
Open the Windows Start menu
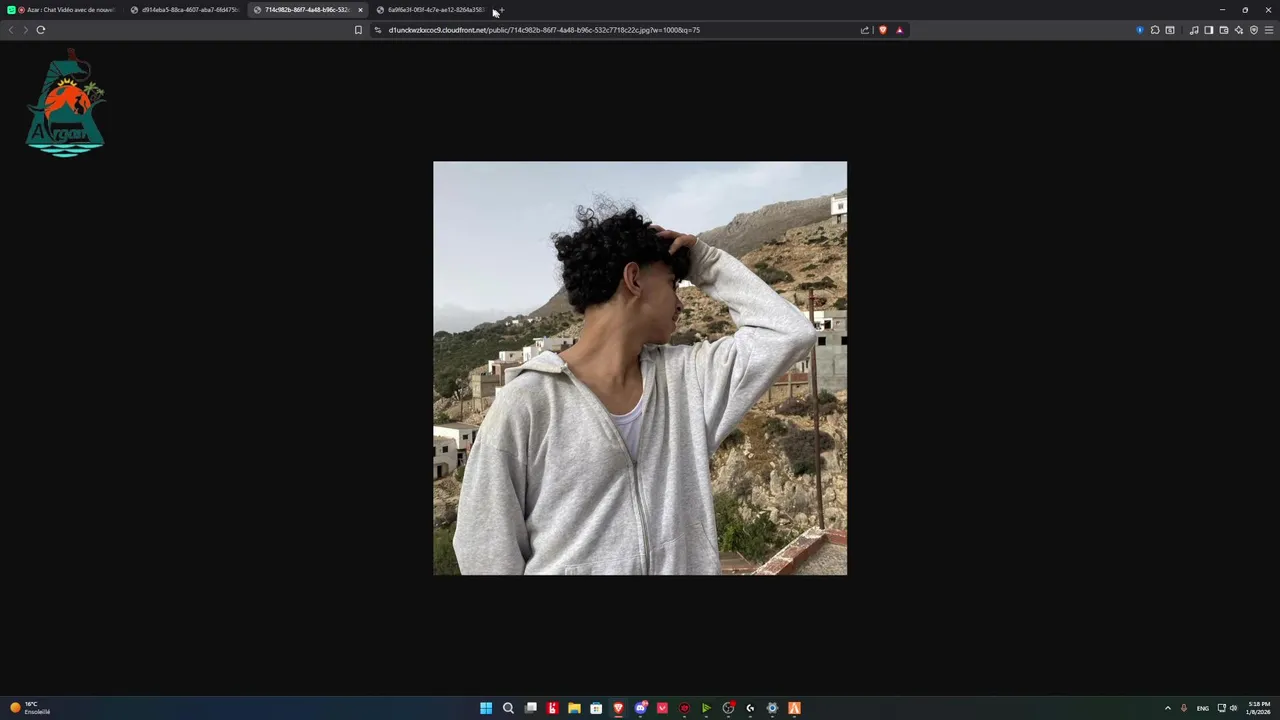[x=486, y=708]
